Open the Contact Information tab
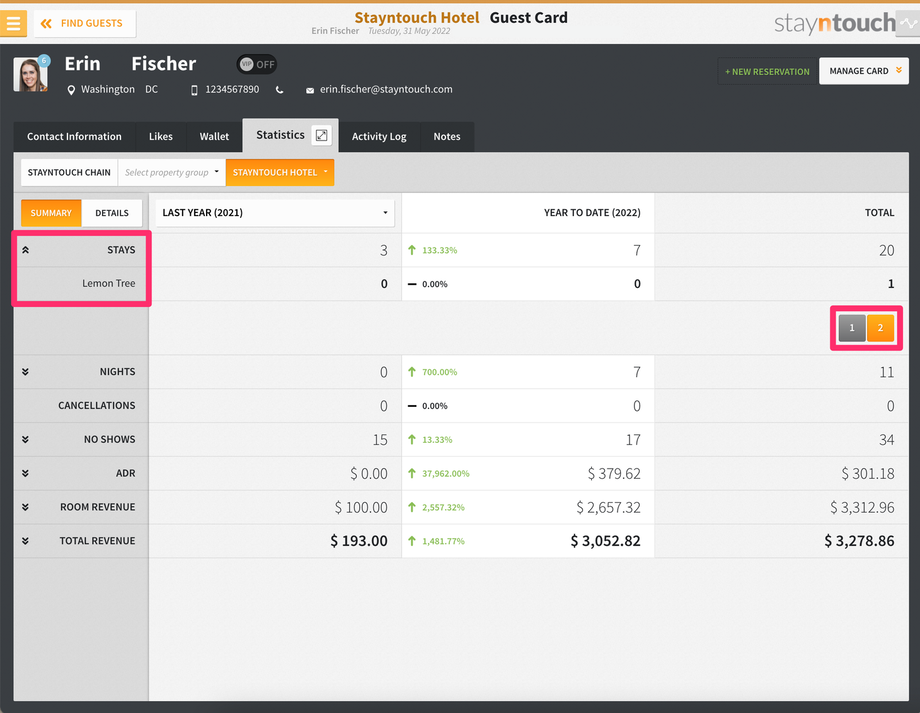Viewport: 920px width, 713px height. pyautogui.click(x=75, y=137)
